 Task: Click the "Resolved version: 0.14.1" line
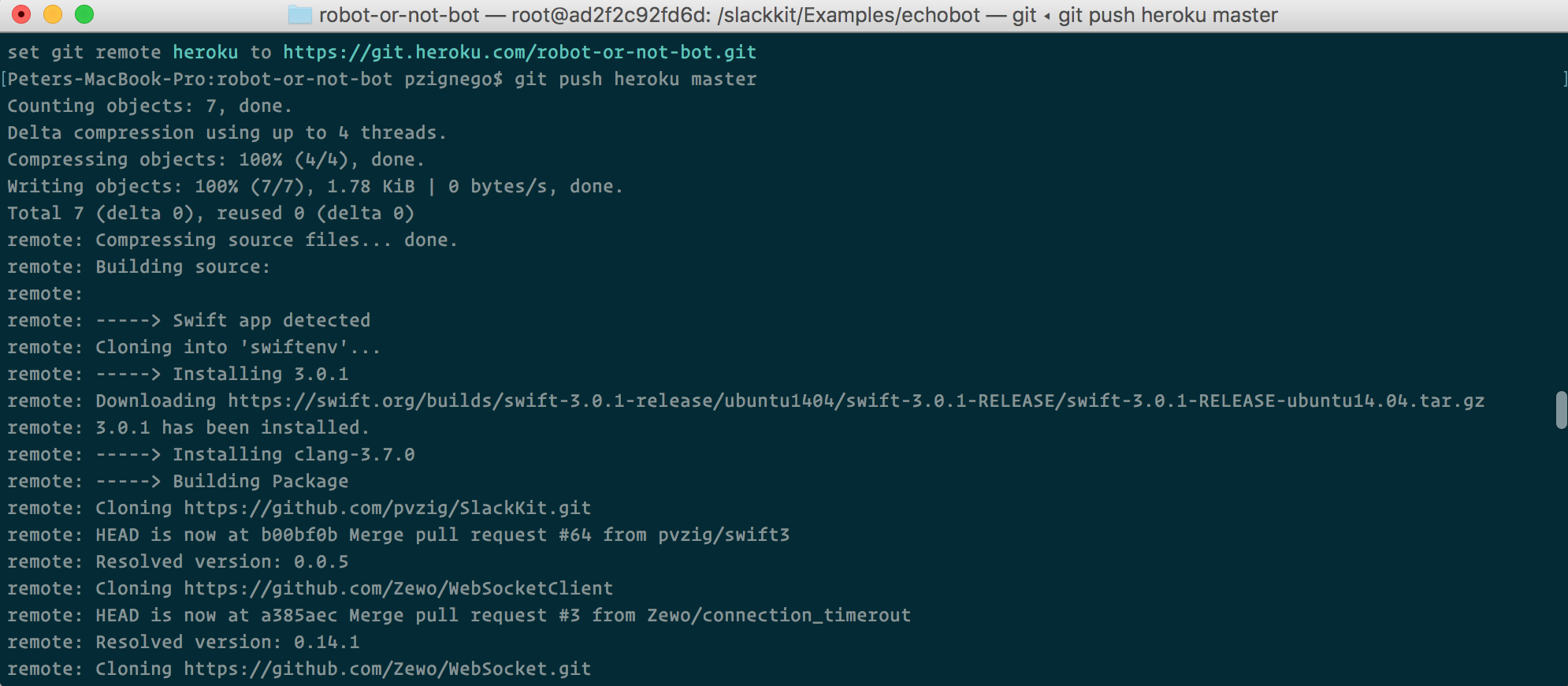(x=227, y=643)
